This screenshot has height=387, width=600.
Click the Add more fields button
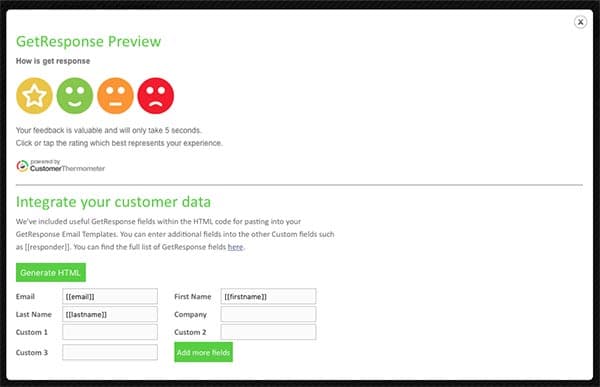point(204,352)
